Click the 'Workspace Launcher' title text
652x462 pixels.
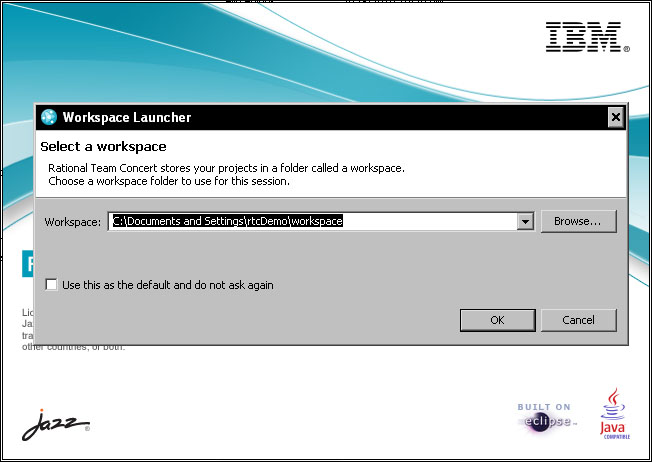[x=127, y=118]
